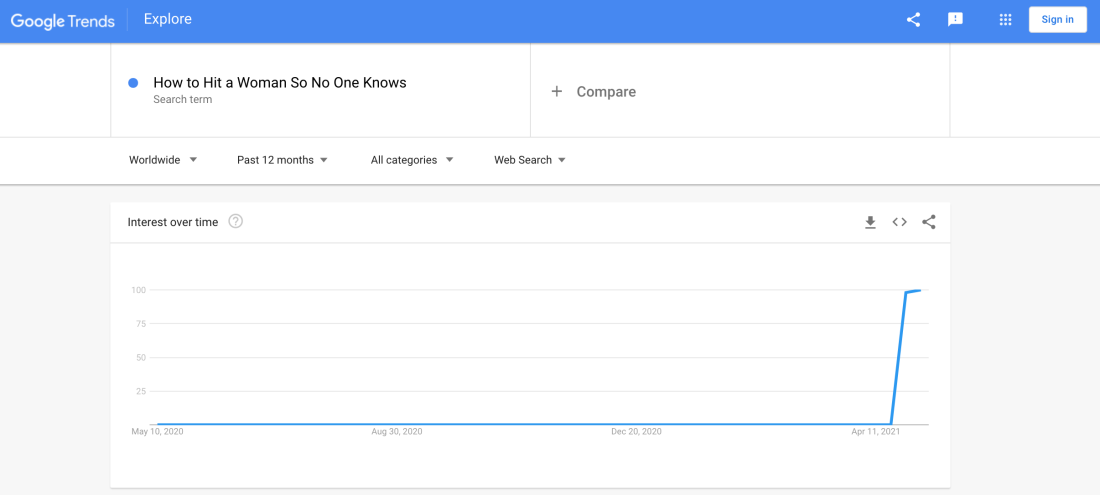Expand the All categories dropdown
Viewport: 1100px width, 495px height.
412,160
